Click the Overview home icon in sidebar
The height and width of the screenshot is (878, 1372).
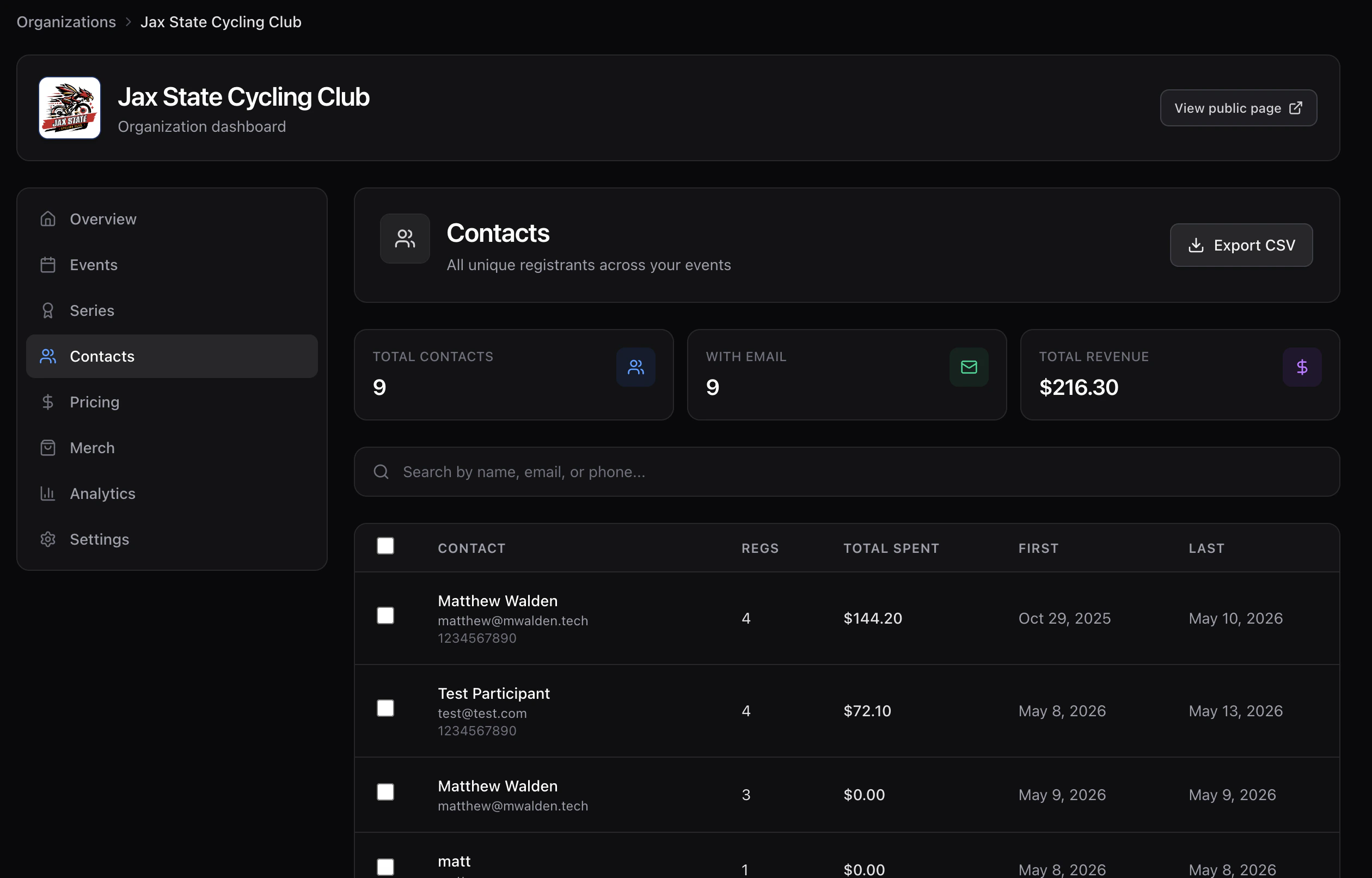pos(48,219)
